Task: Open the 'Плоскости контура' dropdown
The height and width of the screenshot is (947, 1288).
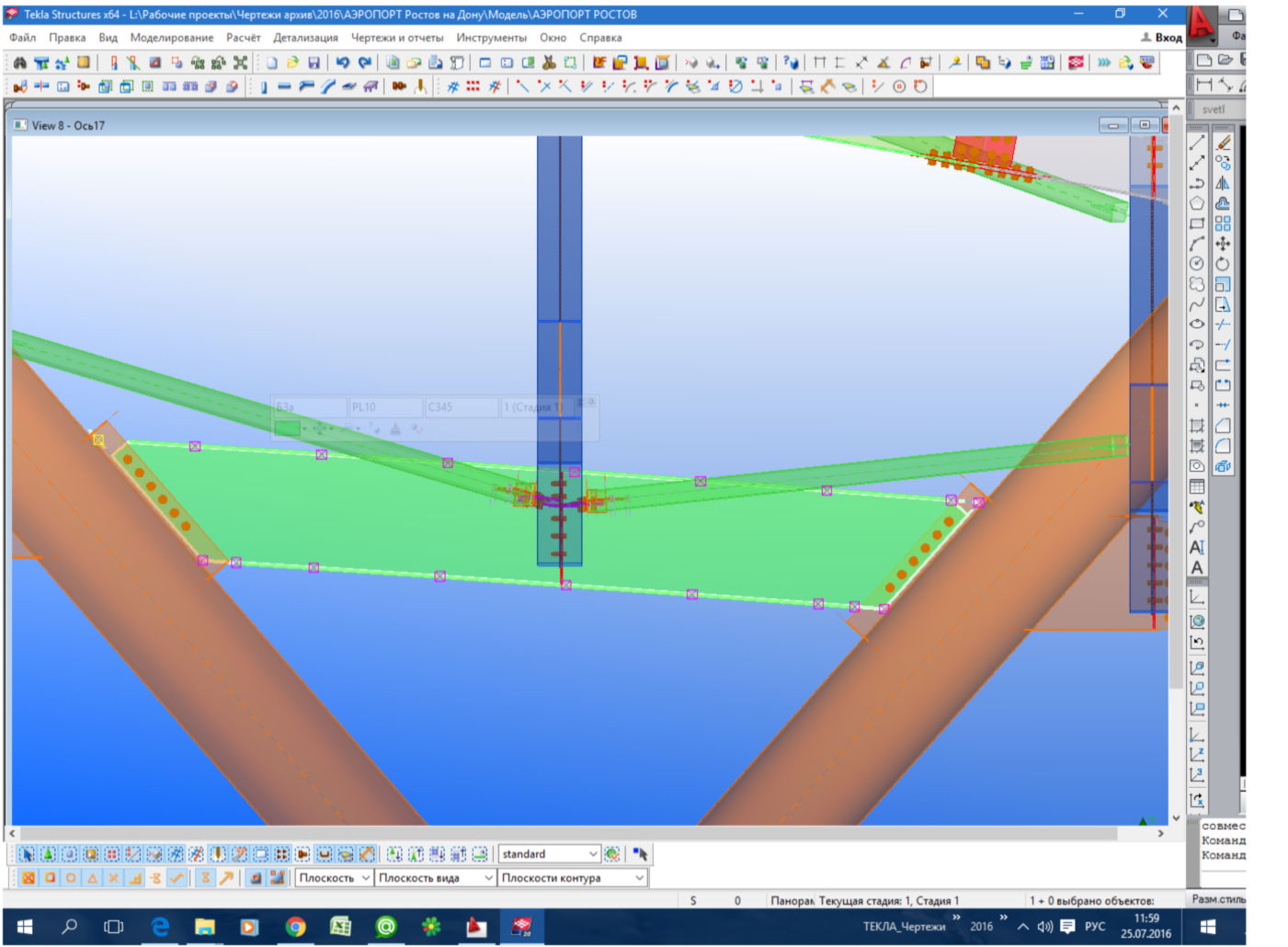Action: click(639, 878)
